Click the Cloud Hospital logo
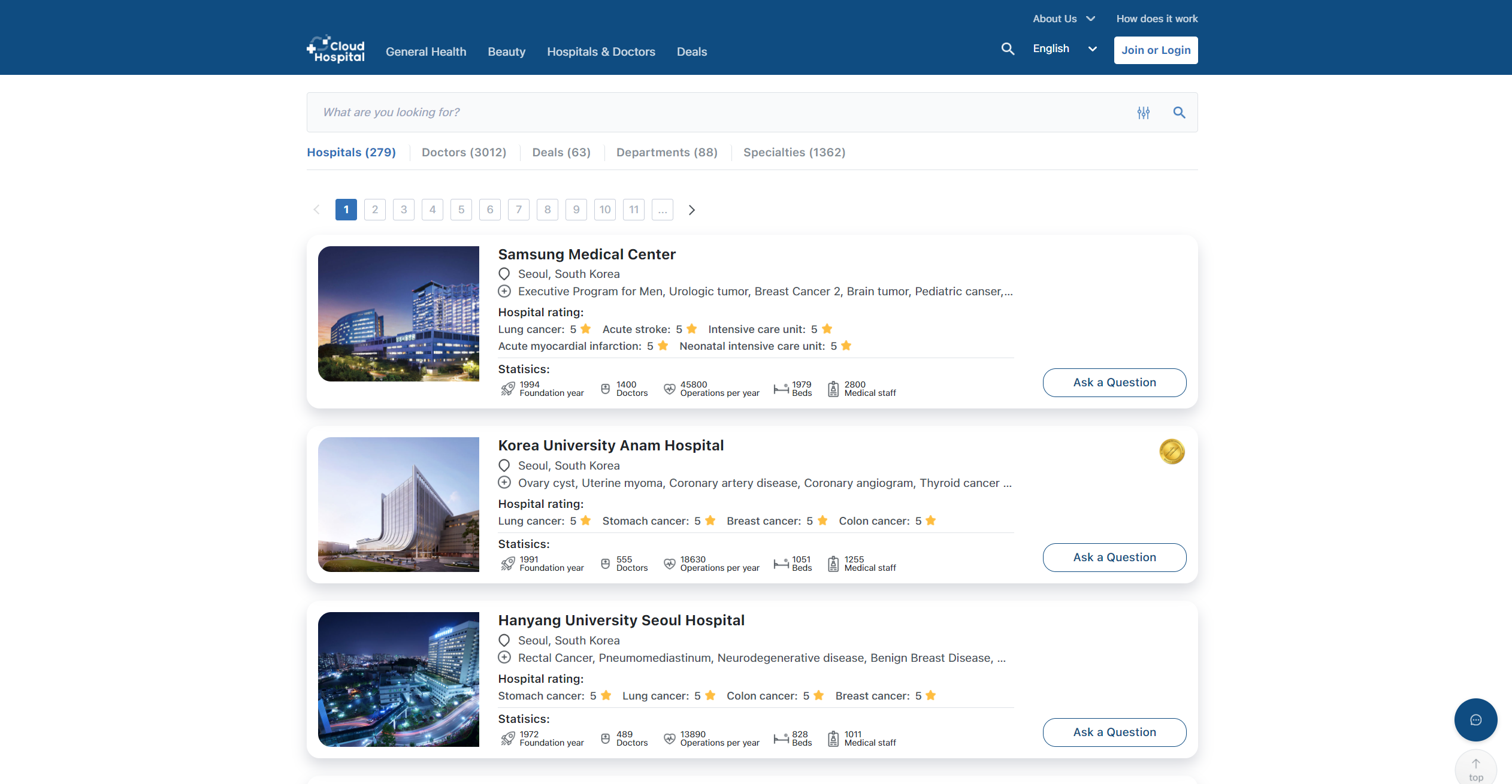 point(335,50)
